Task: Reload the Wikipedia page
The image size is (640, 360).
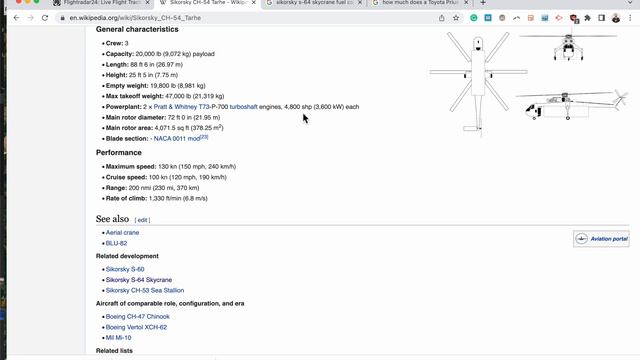Action: 45,18
